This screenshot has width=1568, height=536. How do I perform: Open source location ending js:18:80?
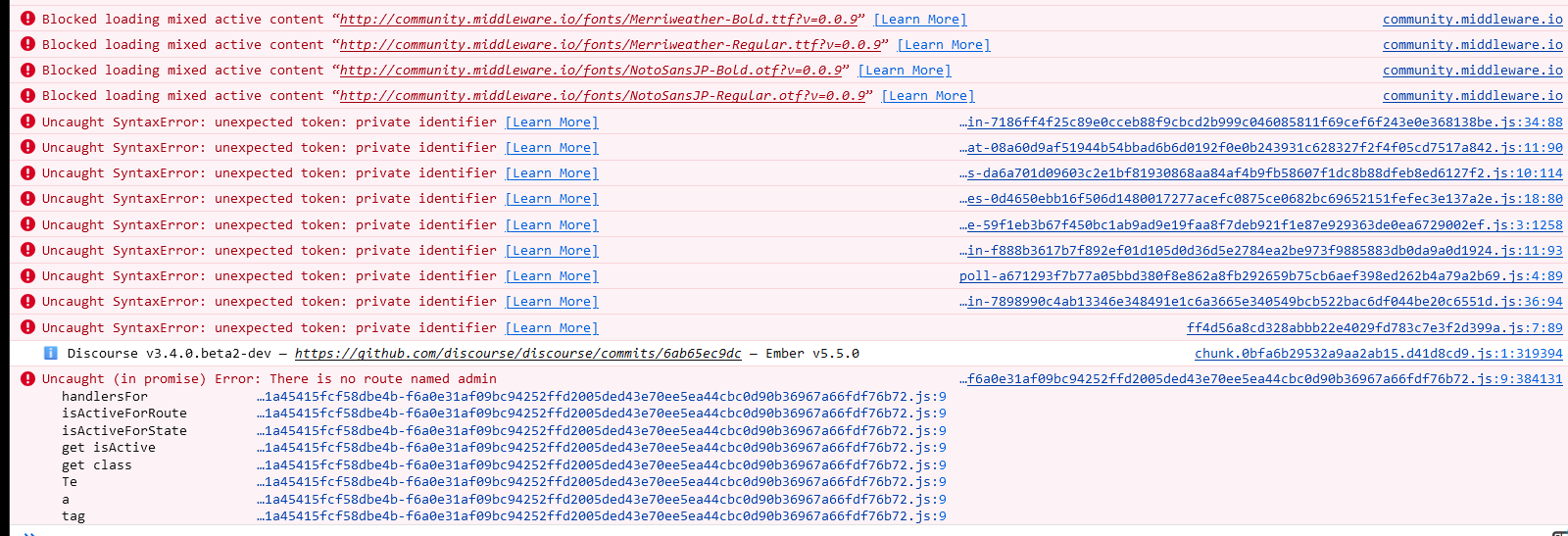1261,198
